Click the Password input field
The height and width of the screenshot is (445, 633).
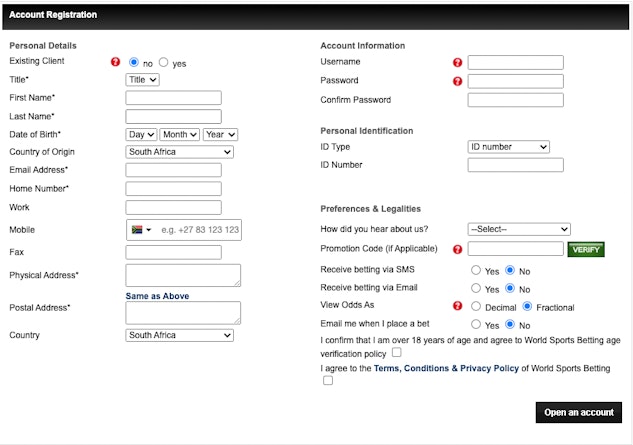[x=516, y=81]
